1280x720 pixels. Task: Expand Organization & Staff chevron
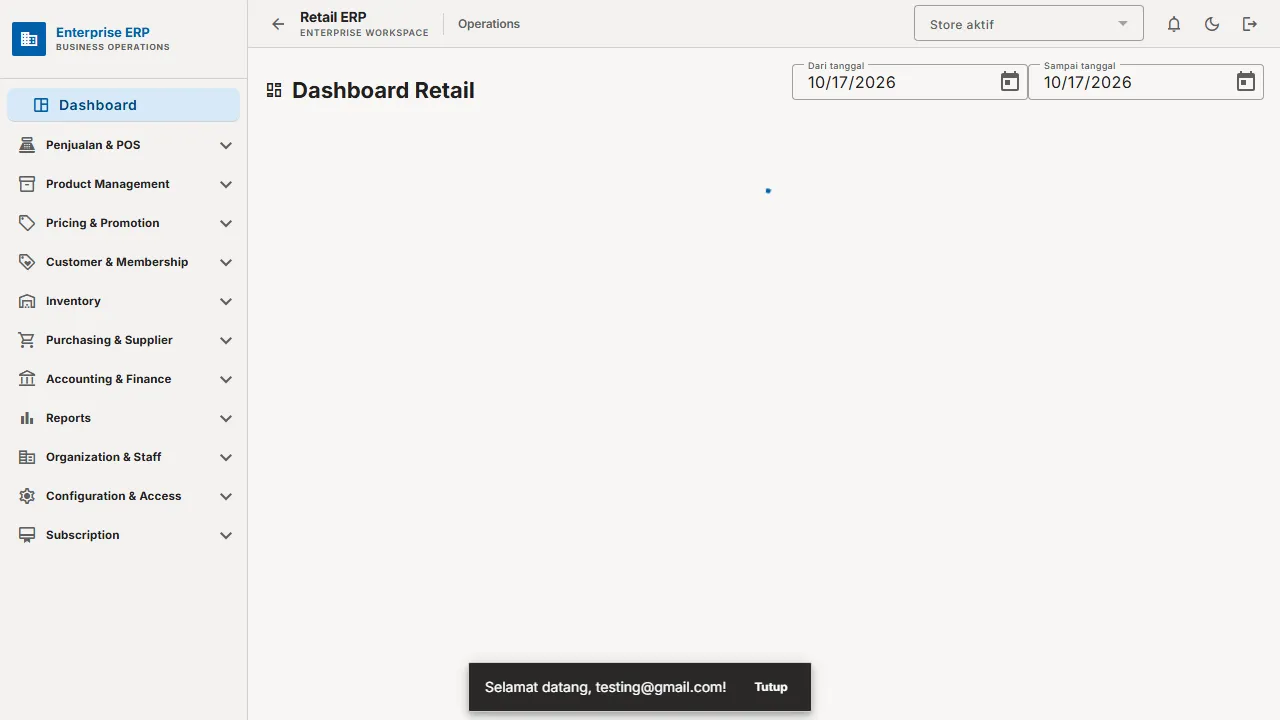pyautogui.click(x=226, y=457)
